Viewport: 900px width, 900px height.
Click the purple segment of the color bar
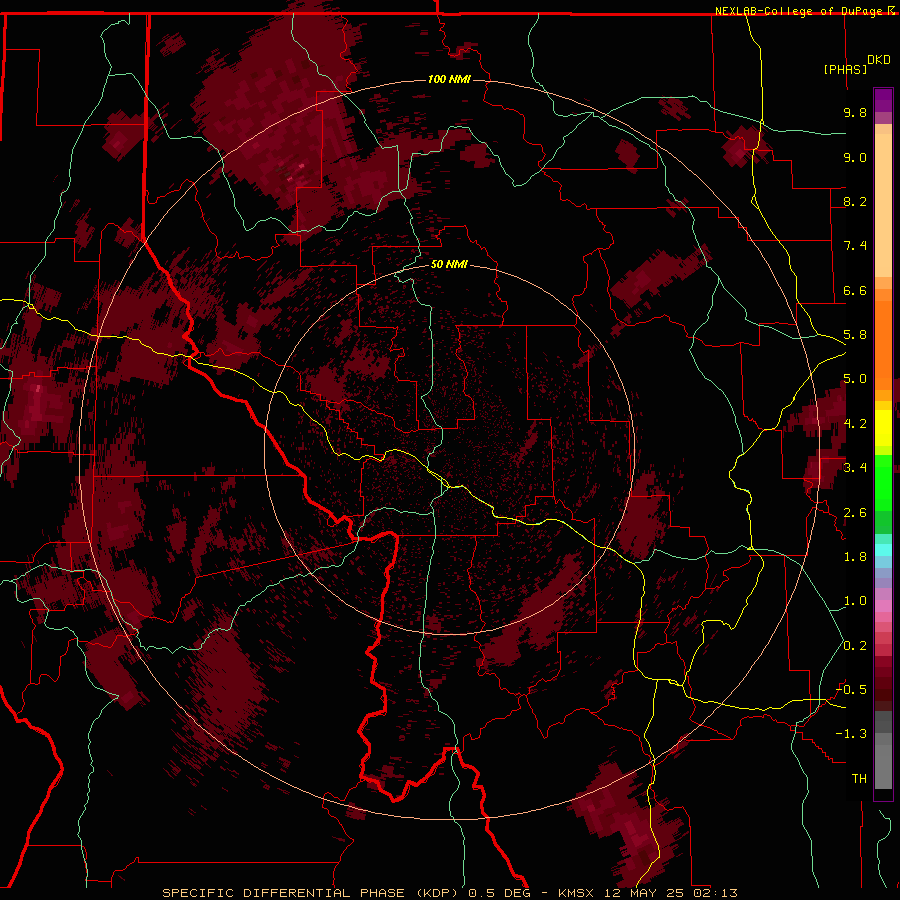pyautogui.click(x=883, y=100)
